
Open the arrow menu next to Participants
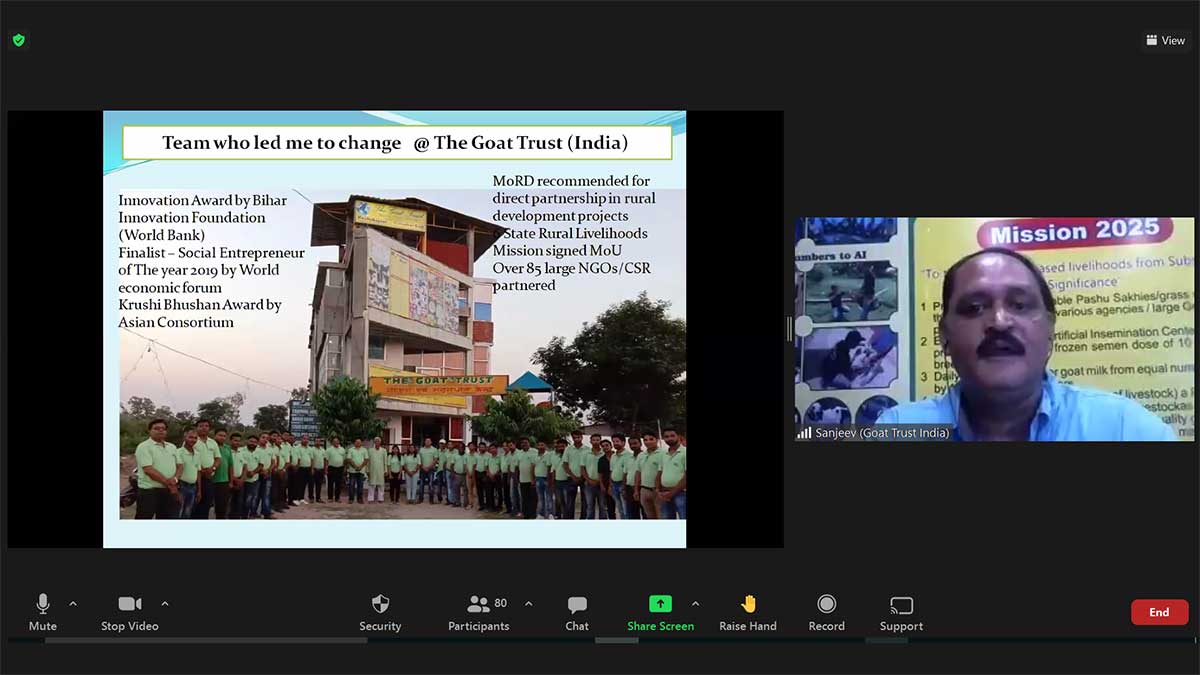(528, 604)
